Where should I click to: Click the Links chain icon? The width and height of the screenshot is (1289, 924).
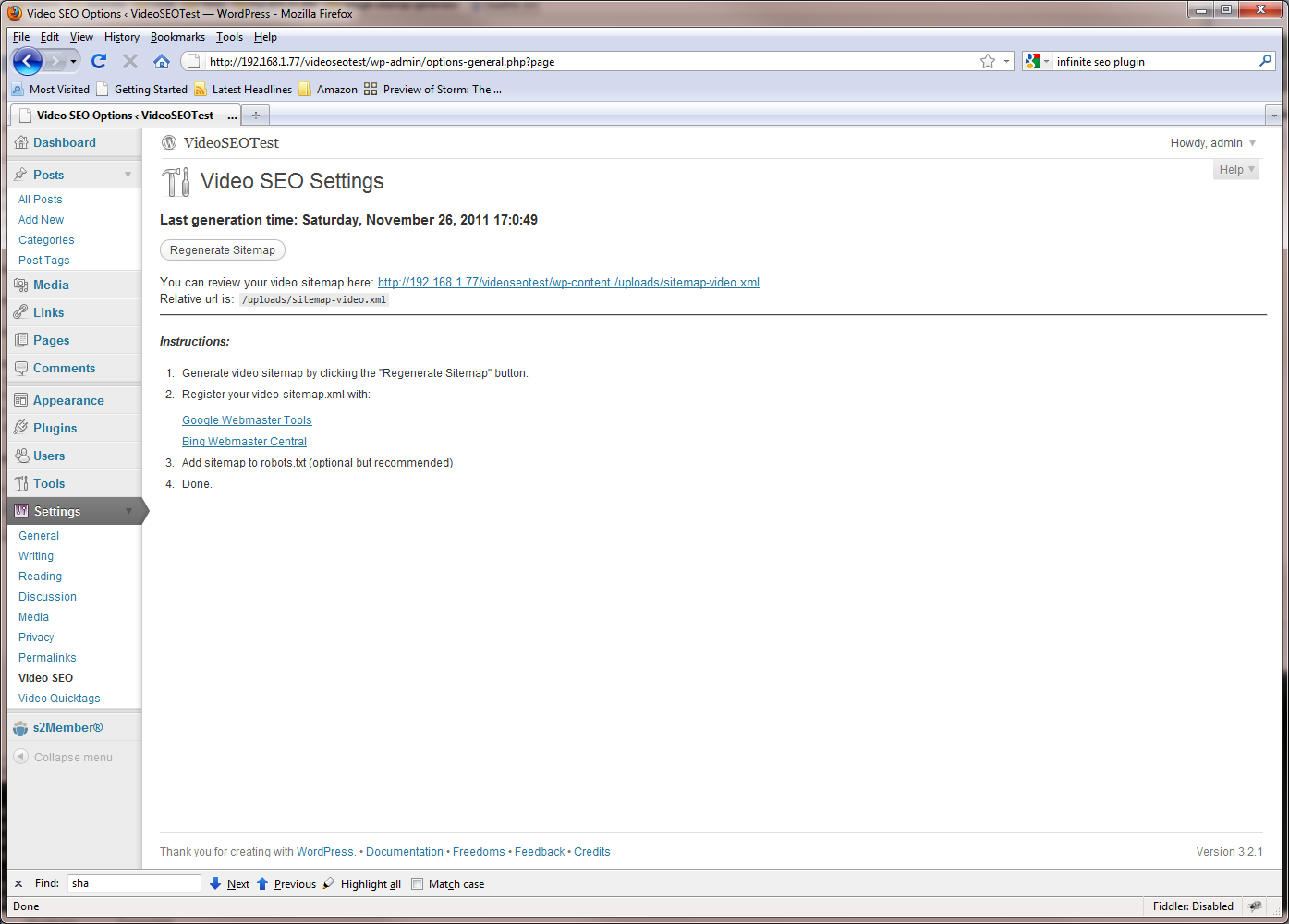[21, 312]
